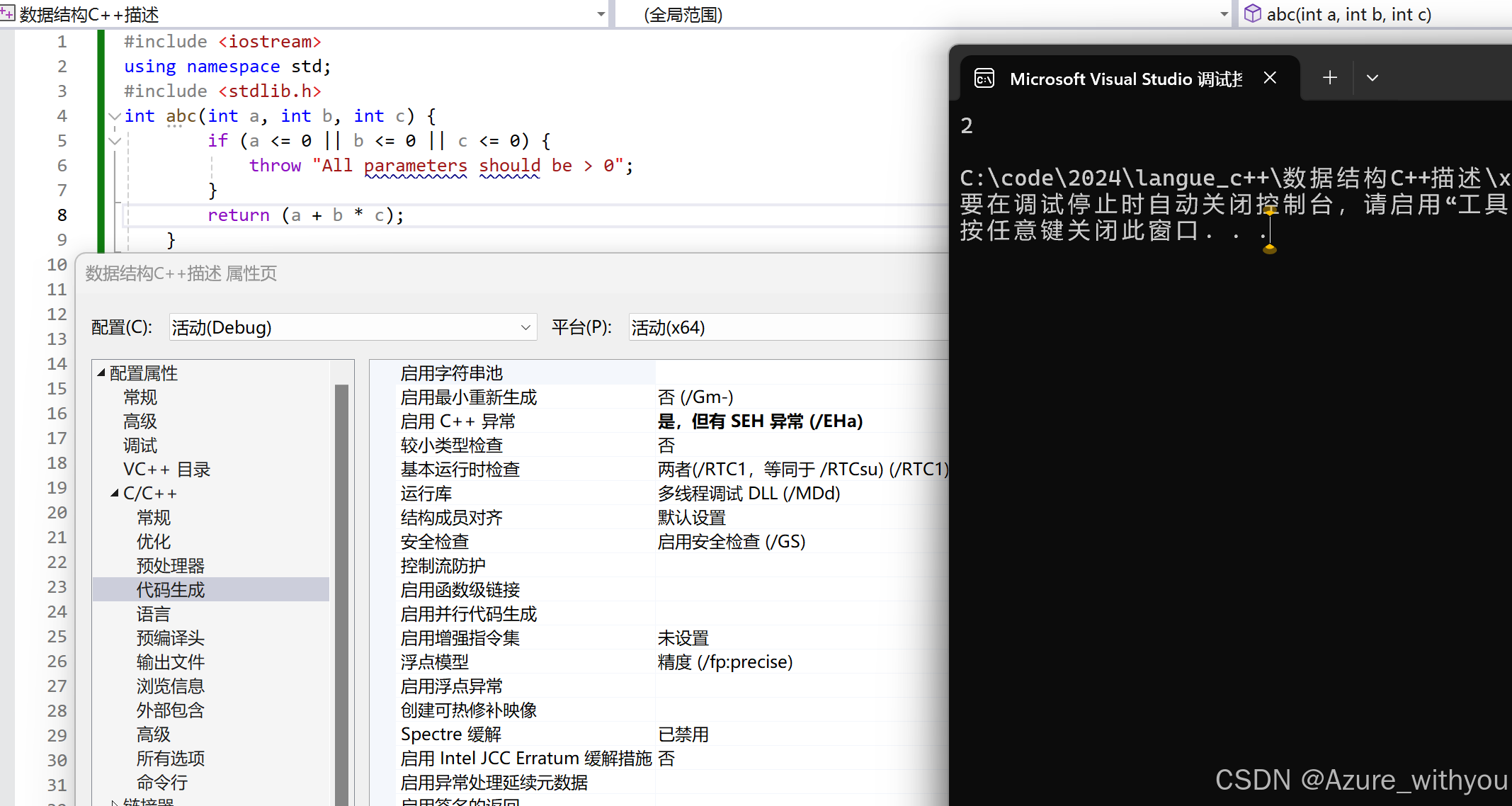Collapse the 配置属性 tree node
This screenshot has height=806, width=1512.
point(101,373)
